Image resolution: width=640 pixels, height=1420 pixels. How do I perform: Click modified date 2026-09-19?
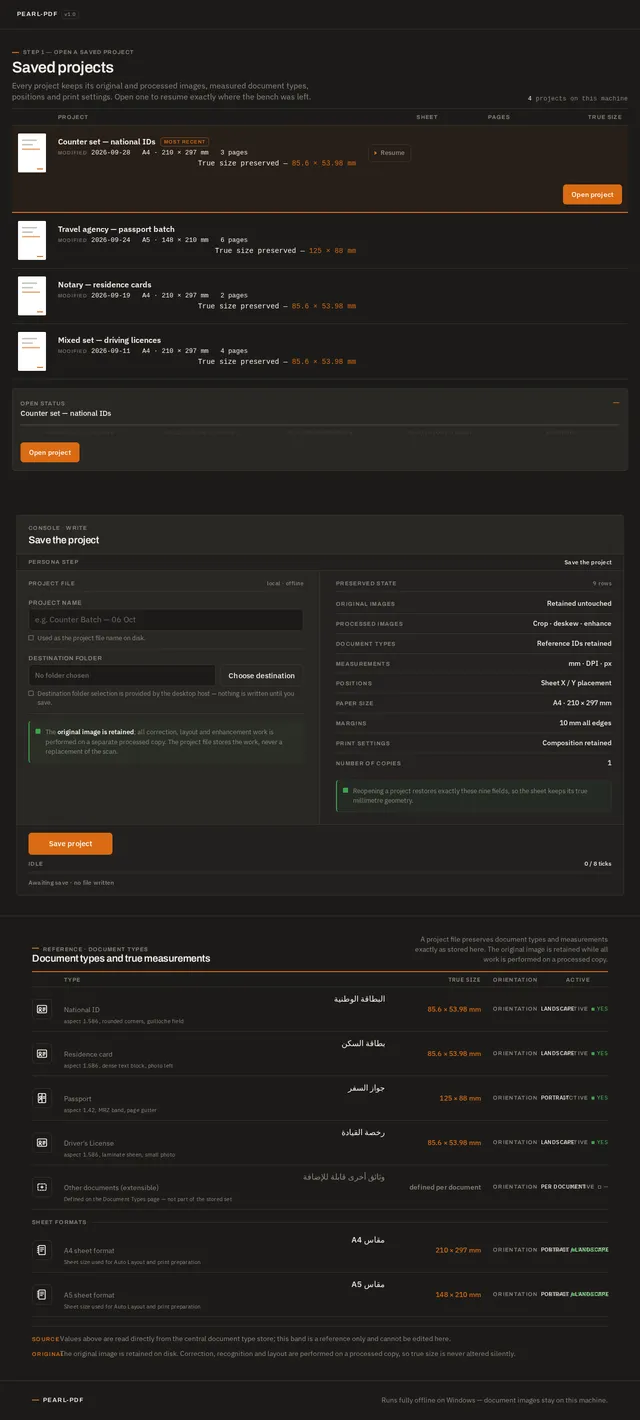click(110, 296)
